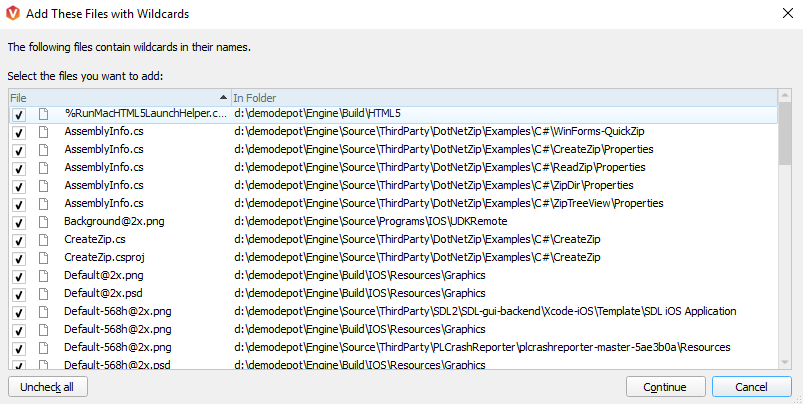The width and height of the screenshot is (803, 404).
Task: Click the P4V logo in title bar
Action: [12, 13]
